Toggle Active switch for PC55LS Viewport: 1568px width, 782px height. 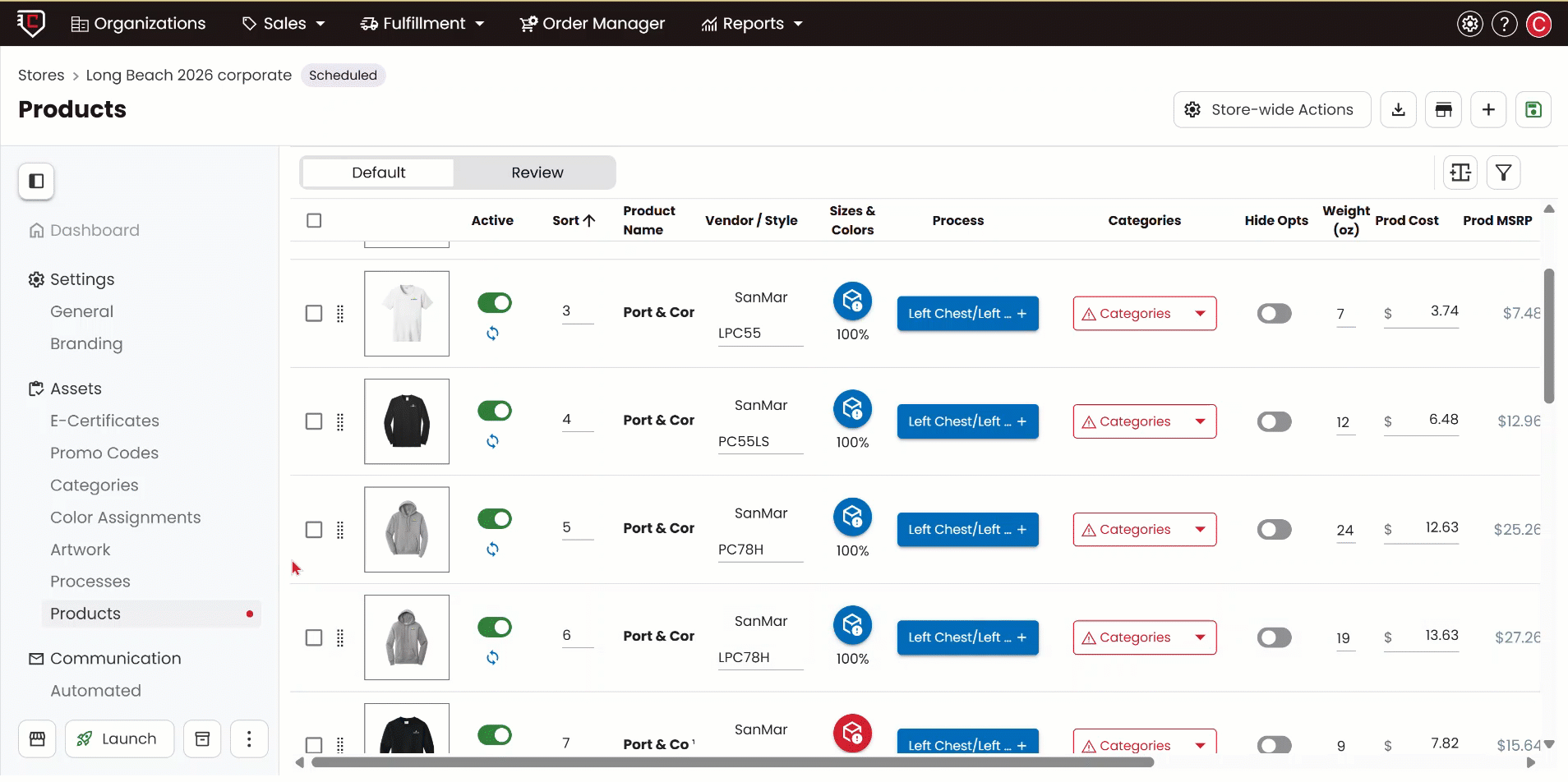point(495,411)
